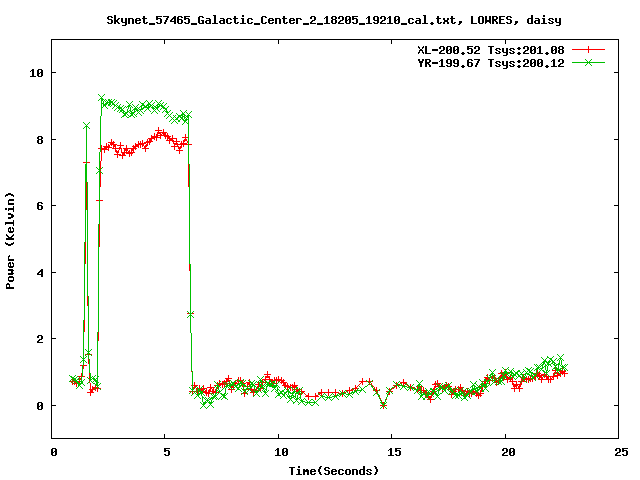This screenshot has width=640, height=480.
Task: Click the Power (Kelvin) axis label
Action: point(10,240)
